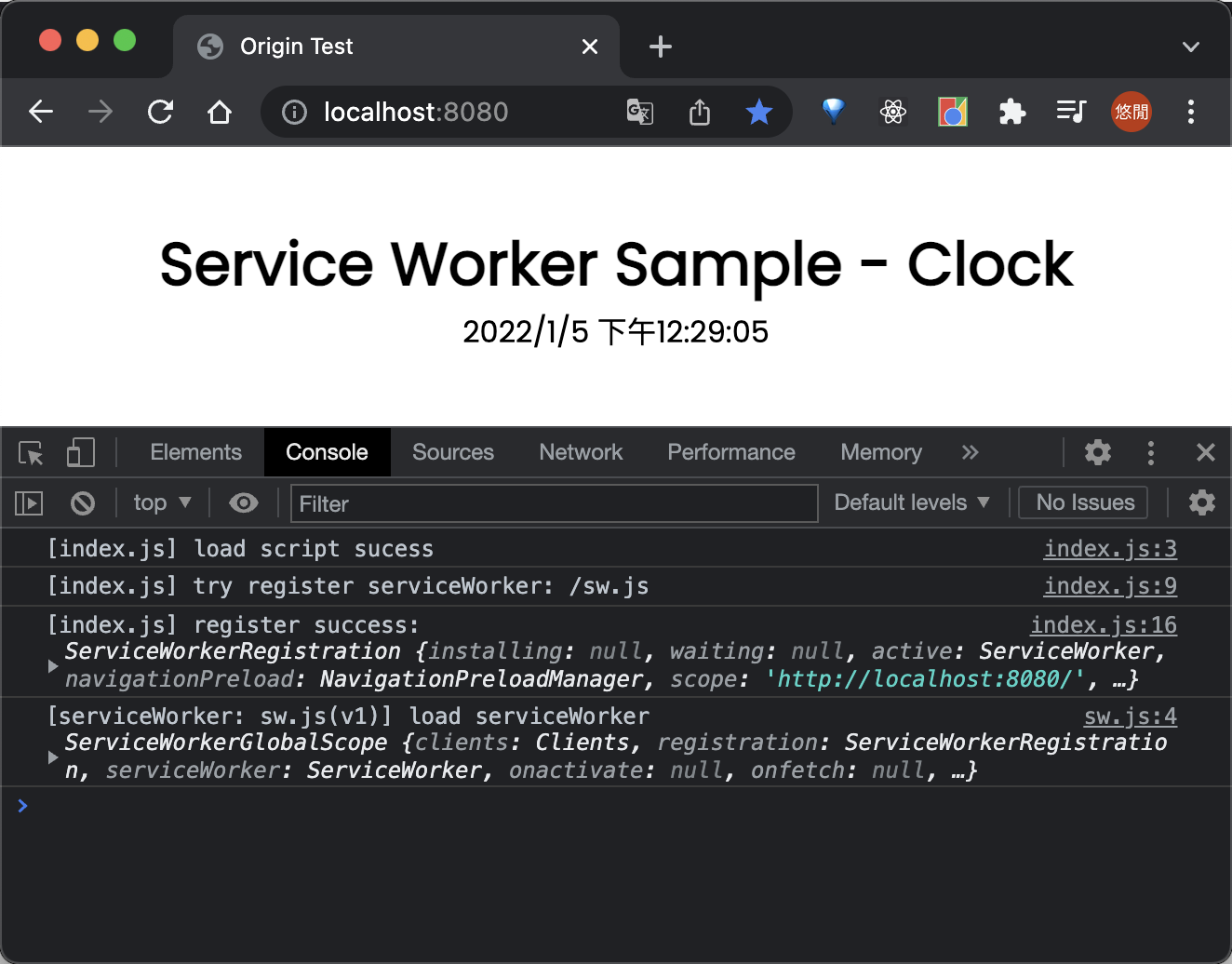Open the browser extensions puzzle icon
Viewport: 1232px width, 964px height.
[x=1011, y=112]
